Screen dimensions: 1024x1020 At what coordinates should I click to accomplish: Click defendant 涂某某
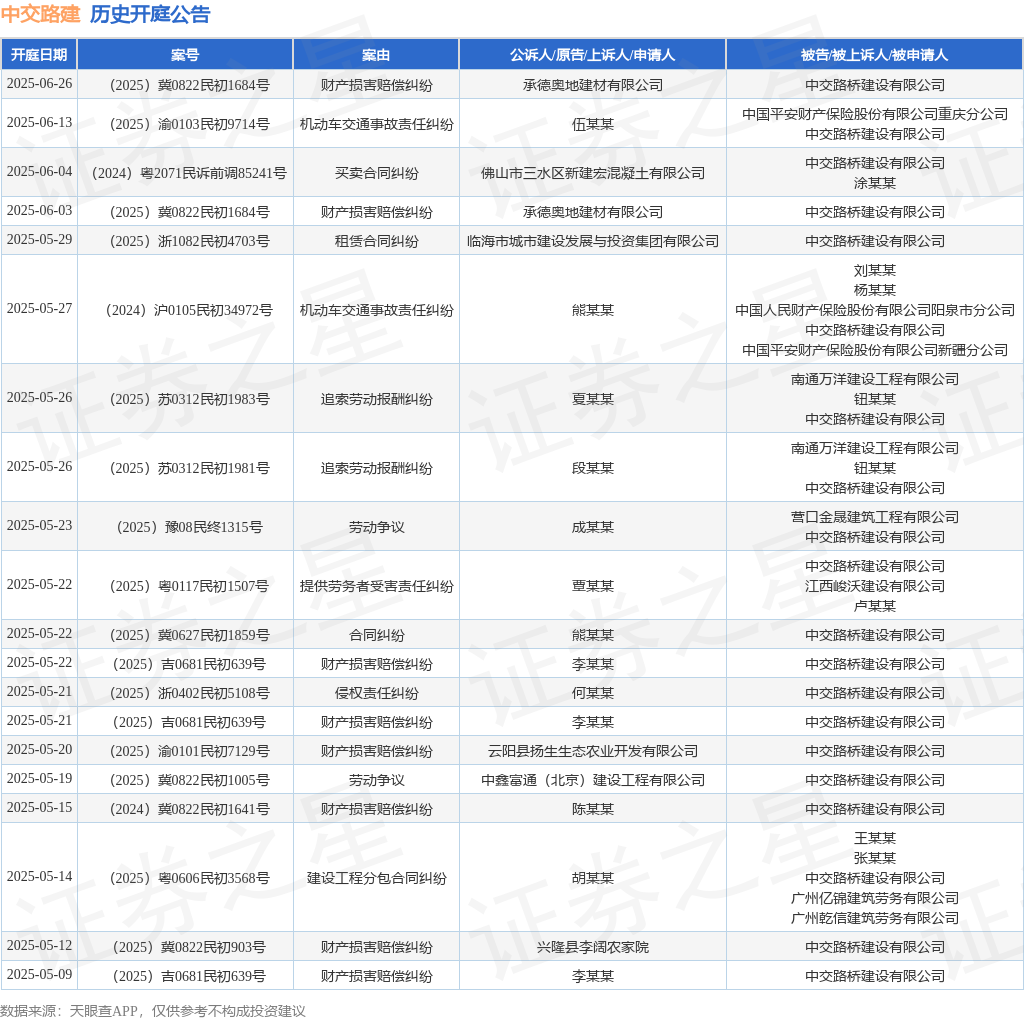(874, 183)
